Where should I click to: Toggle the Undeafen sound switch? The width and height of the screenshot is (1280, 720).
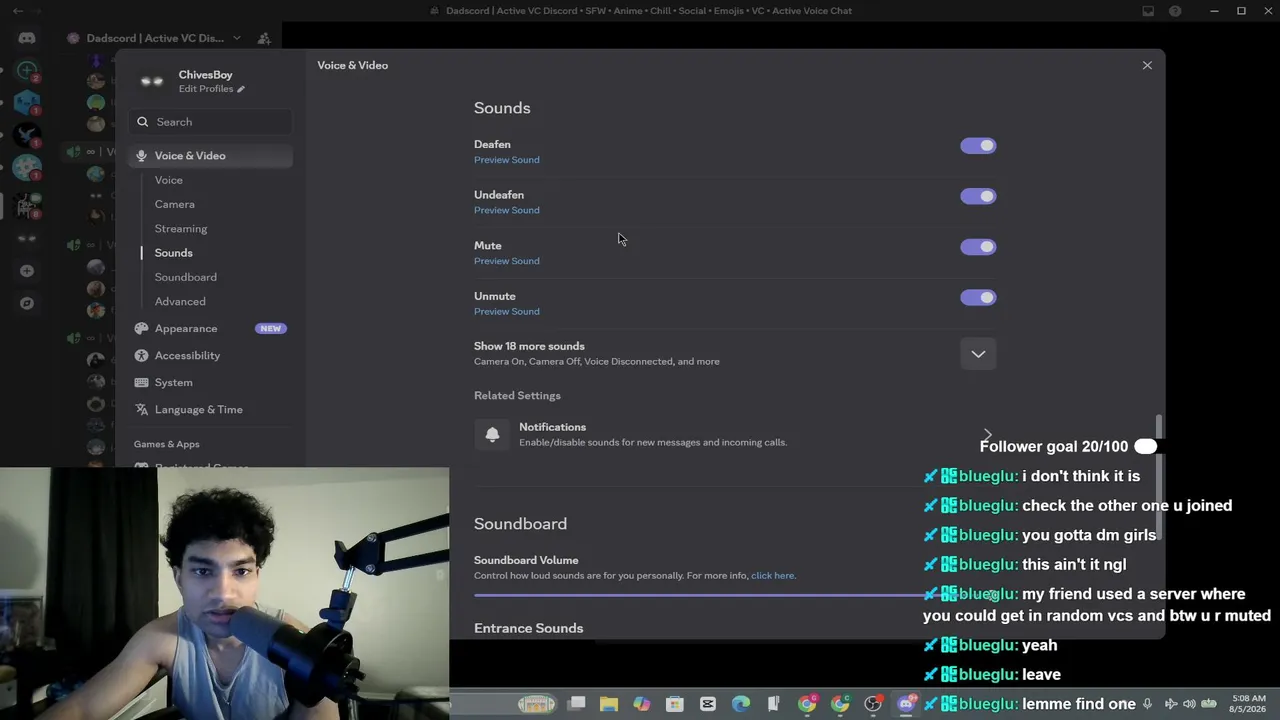[x=978, y=196]
